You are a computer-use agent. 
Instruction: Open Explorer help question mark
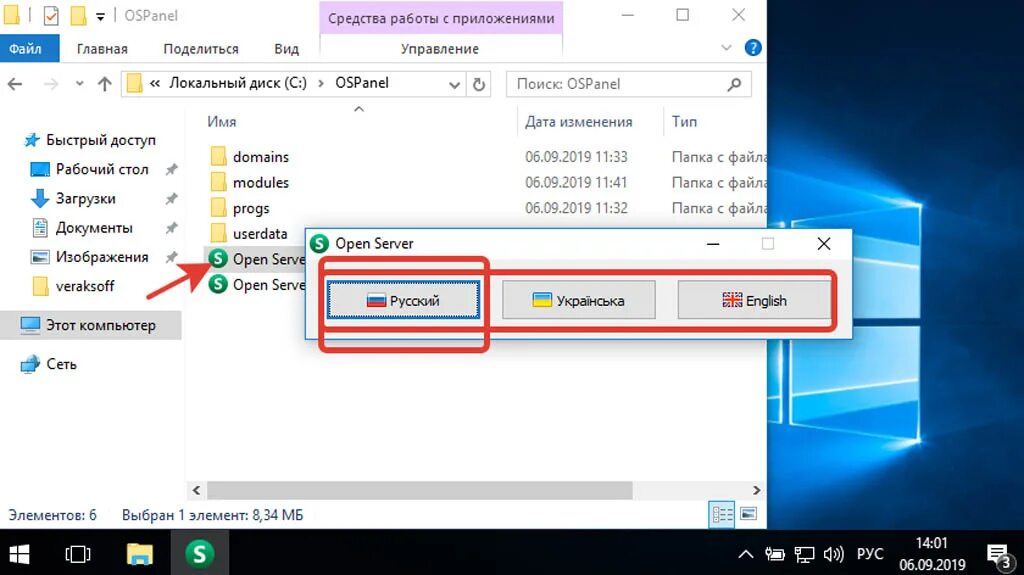pyautogui.click(x=753, y=48)
